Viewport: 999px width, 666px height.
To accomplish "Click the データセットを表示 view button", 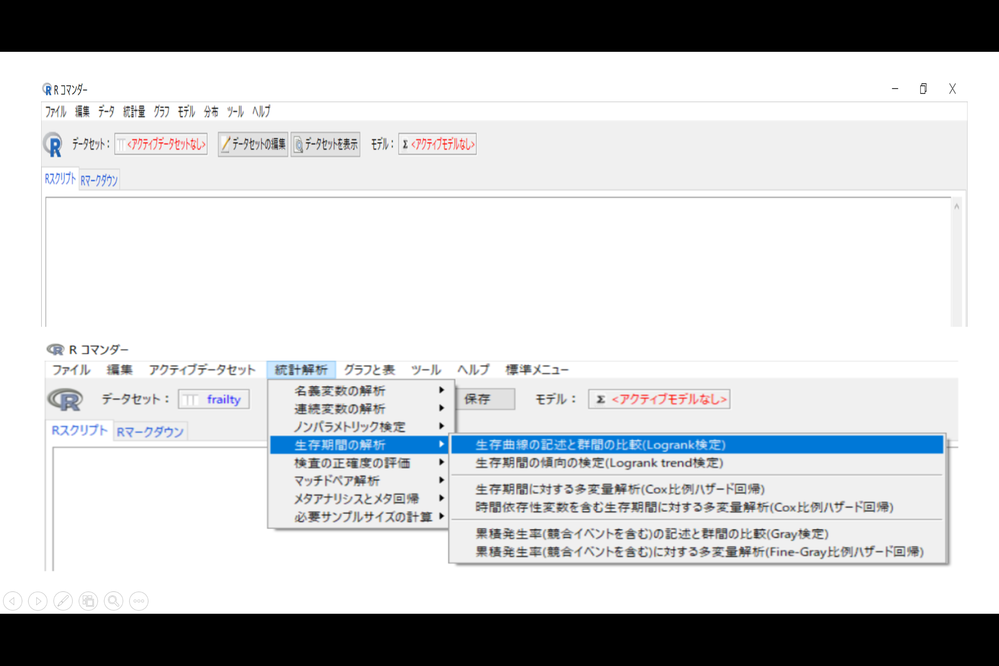I will pyautogui.click(x=325, y=144).
